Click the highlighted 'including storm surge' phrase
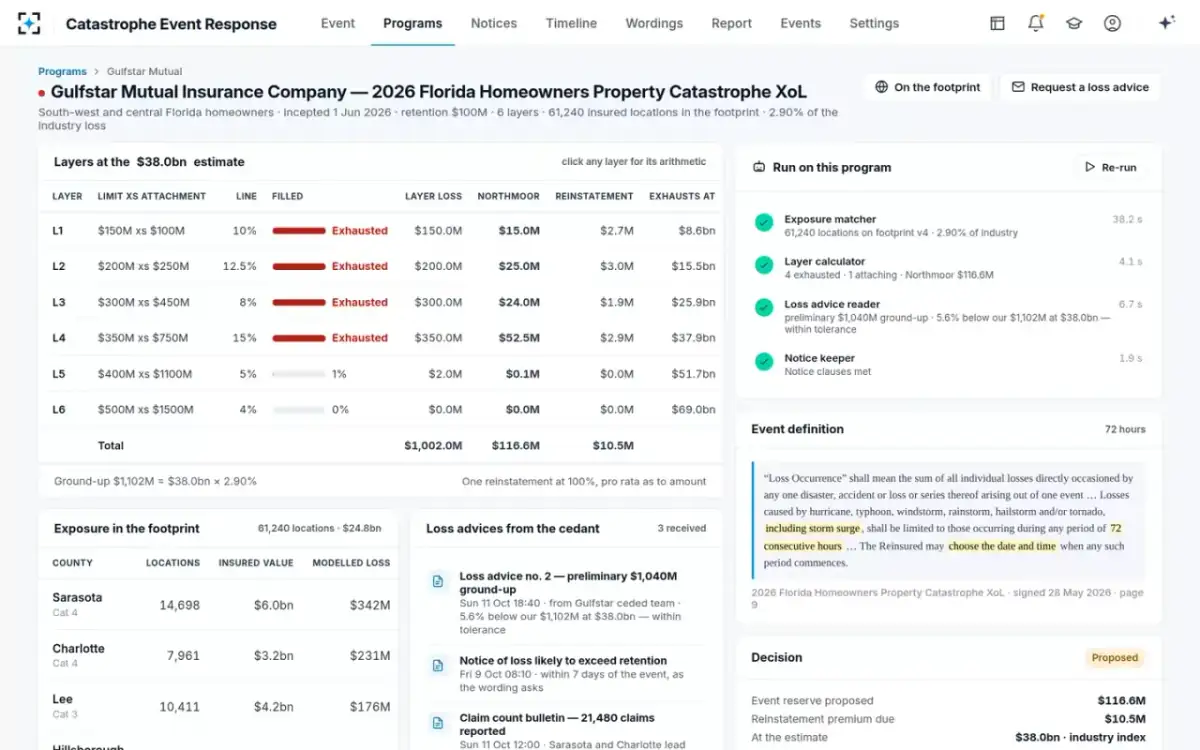 [813, 528]
